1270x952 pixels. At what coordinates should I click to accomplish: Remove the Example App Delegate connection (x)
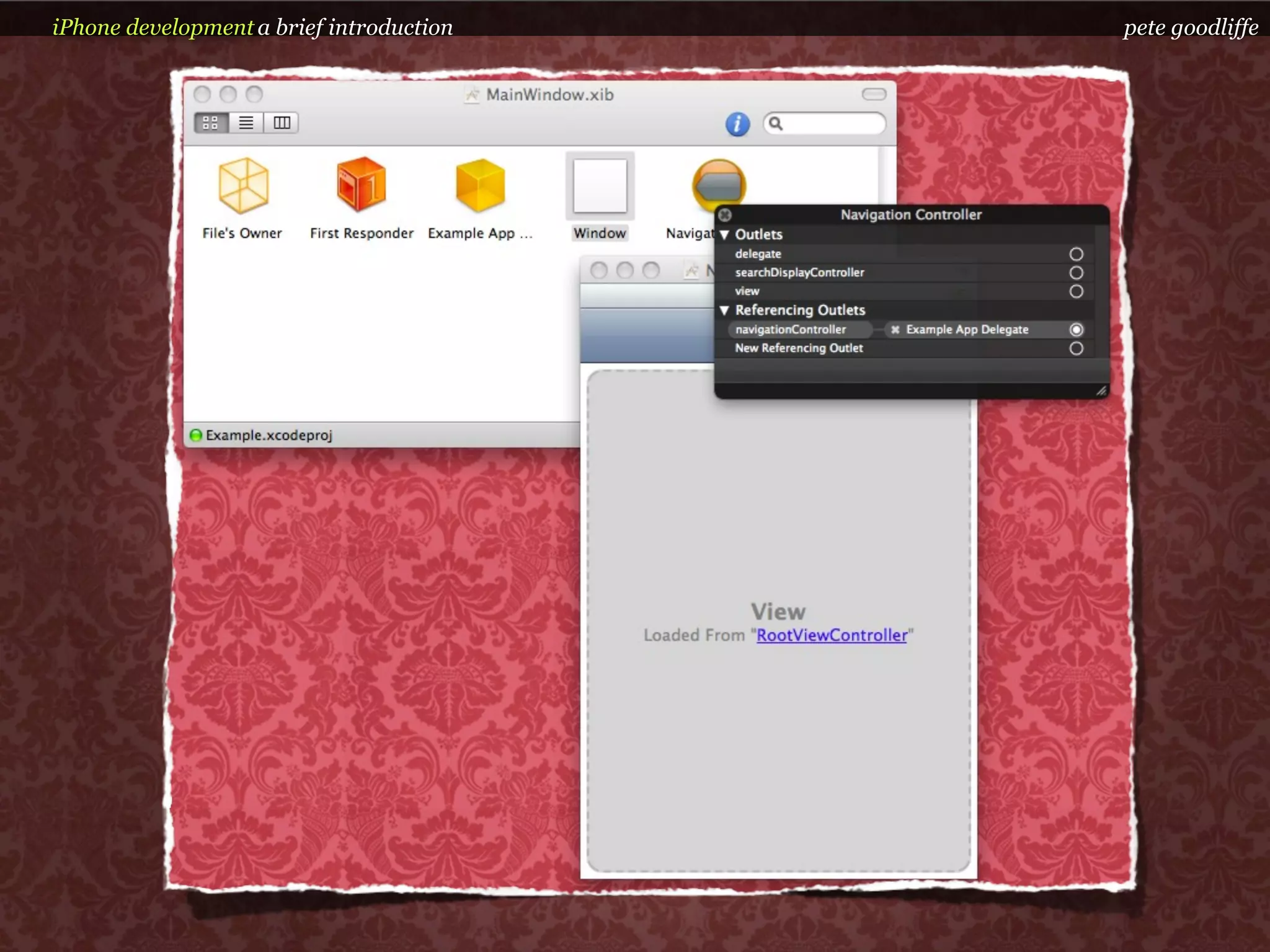click(x=895, y=330)
